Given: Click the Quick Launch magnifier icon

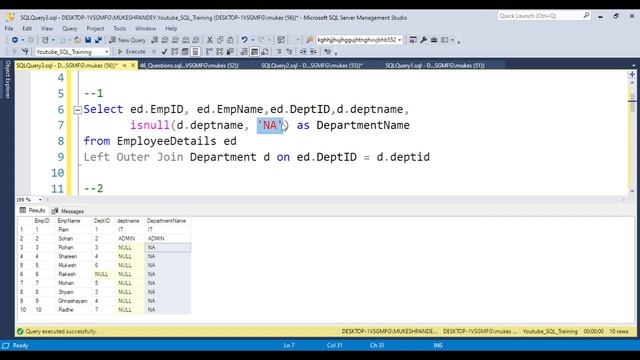Looking at the screenshot, I should (x=586, y=16).
